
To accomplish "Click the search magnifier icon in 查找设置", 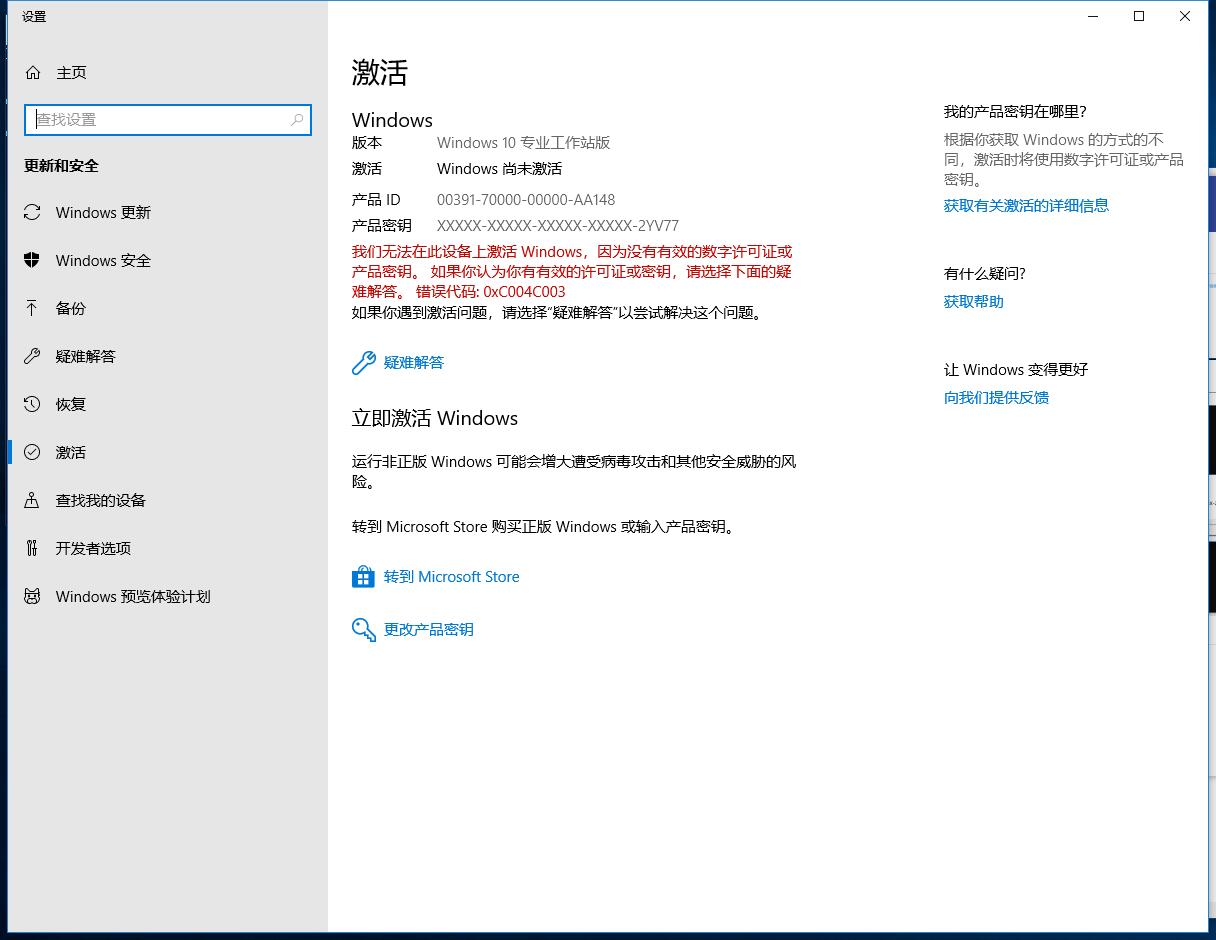I will pos(297,120).
